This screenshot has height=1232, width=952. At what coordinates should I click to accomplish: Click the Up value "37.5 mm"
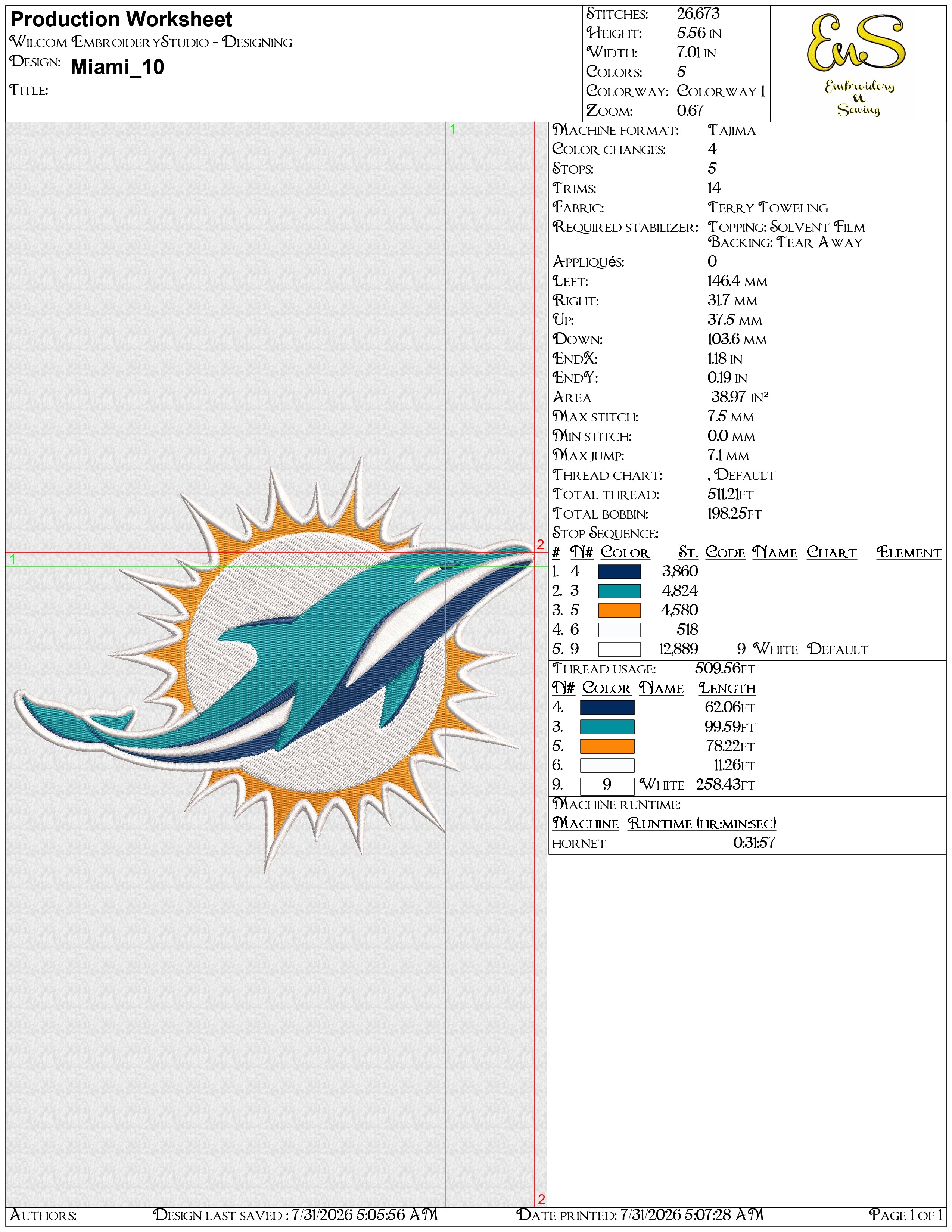click(x=735, y=320)
